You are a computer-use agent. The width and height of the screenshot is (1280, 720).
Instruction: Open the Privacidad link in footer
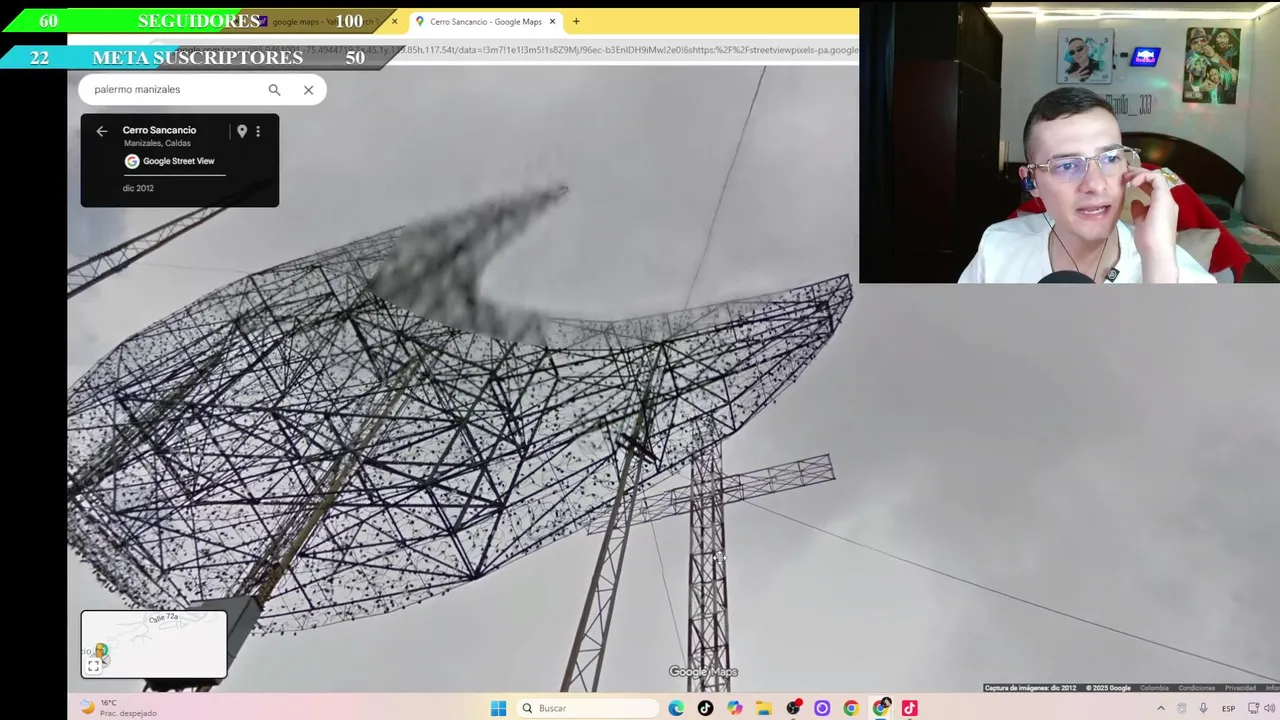[1240, 688]
